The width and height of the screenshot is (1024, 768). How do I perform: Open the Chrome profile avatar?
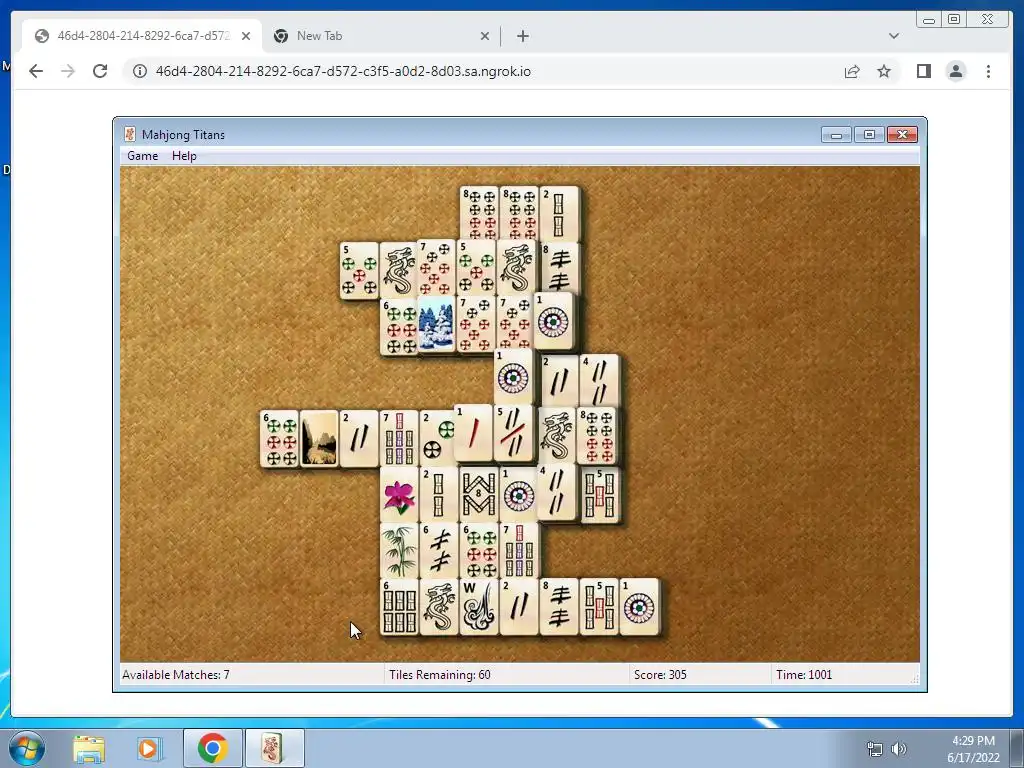(955, 71)
